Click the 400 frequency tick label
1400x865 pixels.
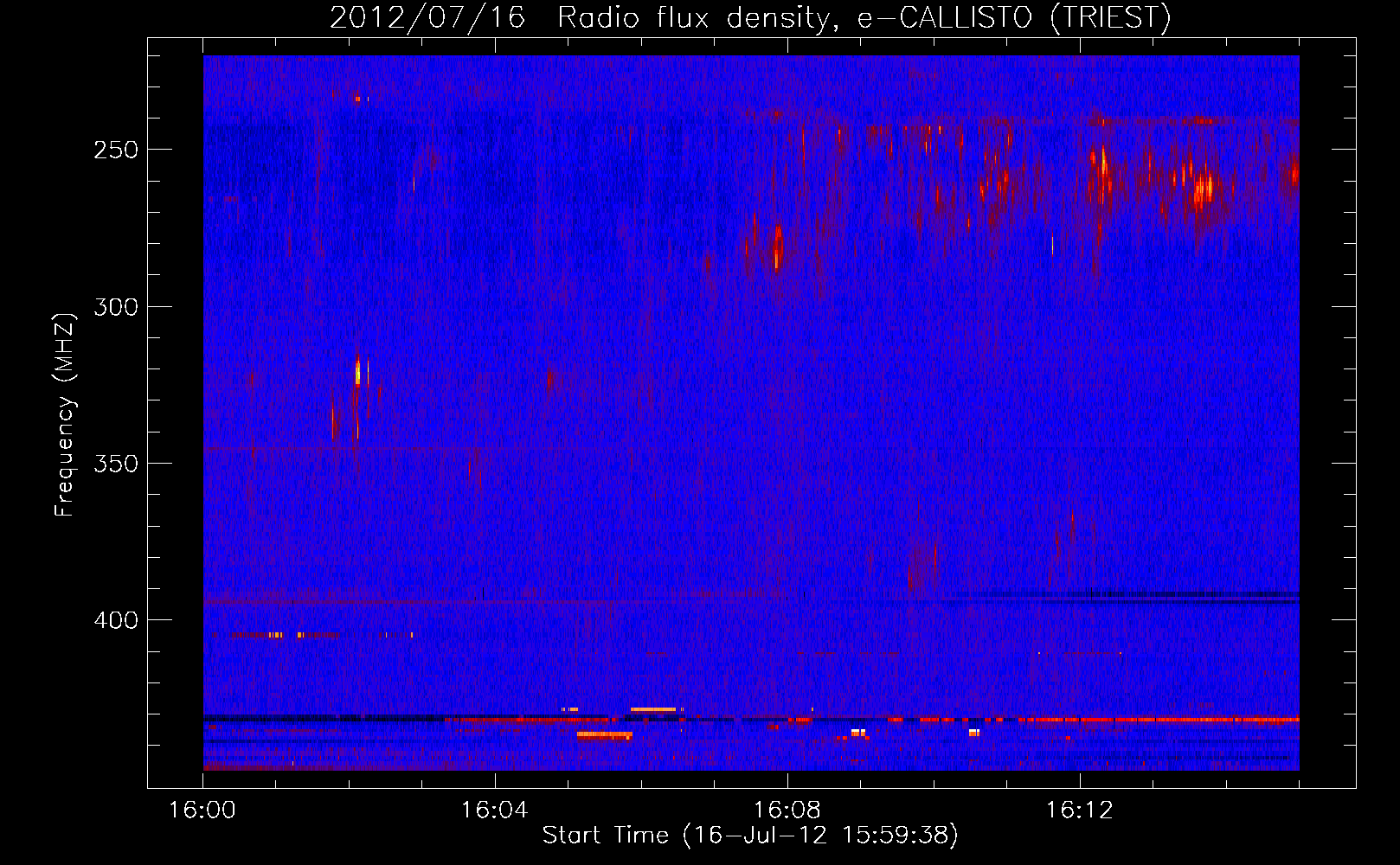coord(116,620)
